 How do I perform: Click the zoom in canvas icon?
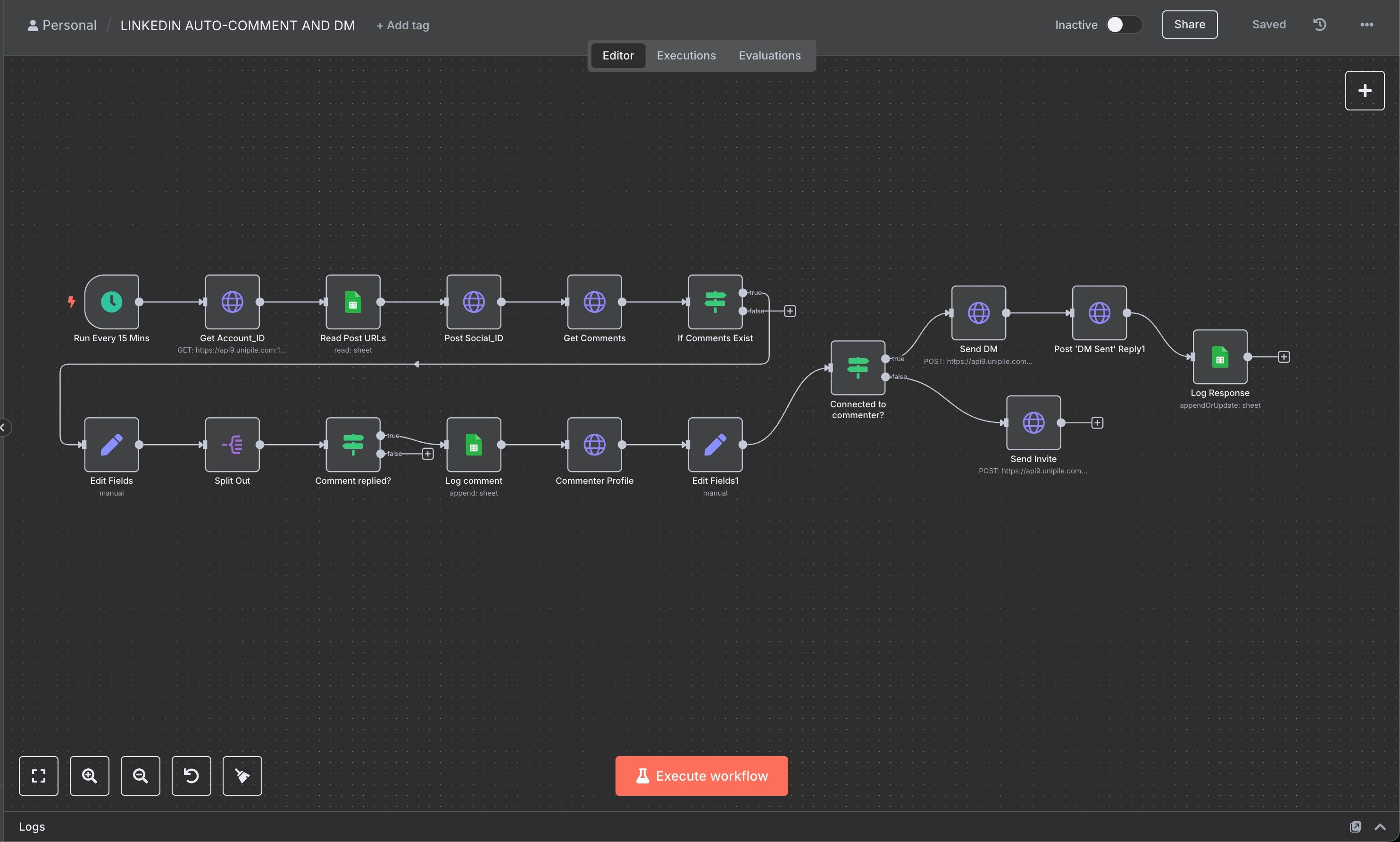coord(90,775)
